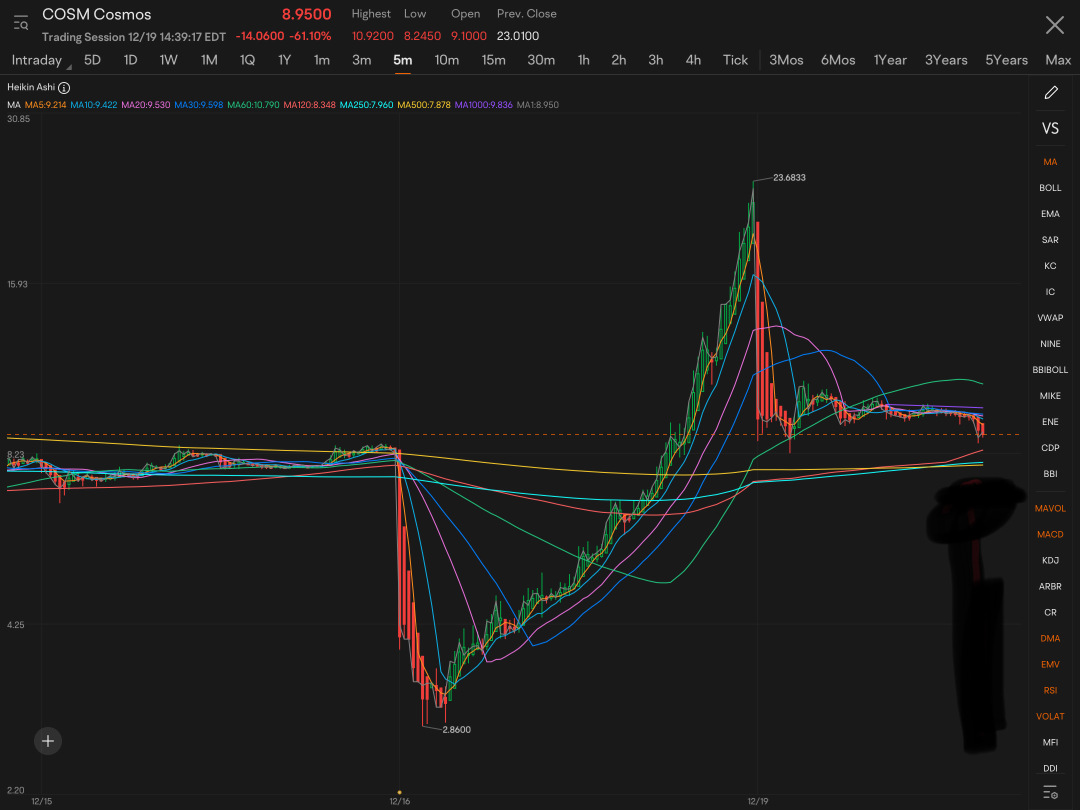1080x810 pixels.
Task: Select the 1Q timeframe
Action: [247, 60]
